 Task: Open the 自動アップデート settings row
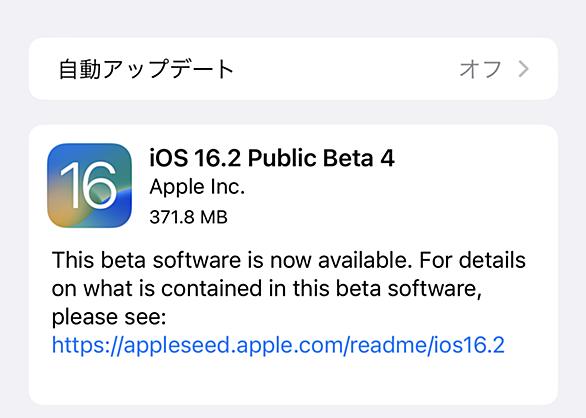[293, 69]
